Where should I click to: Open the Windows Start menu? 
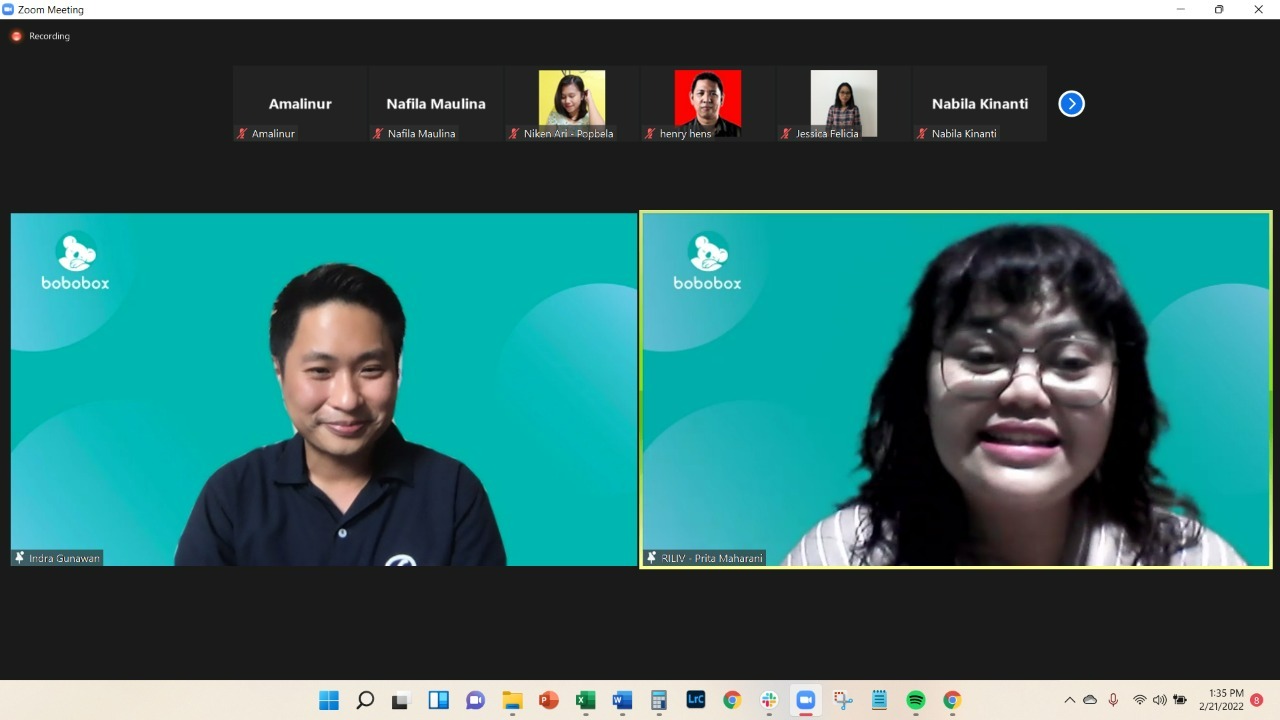point(328,700)
